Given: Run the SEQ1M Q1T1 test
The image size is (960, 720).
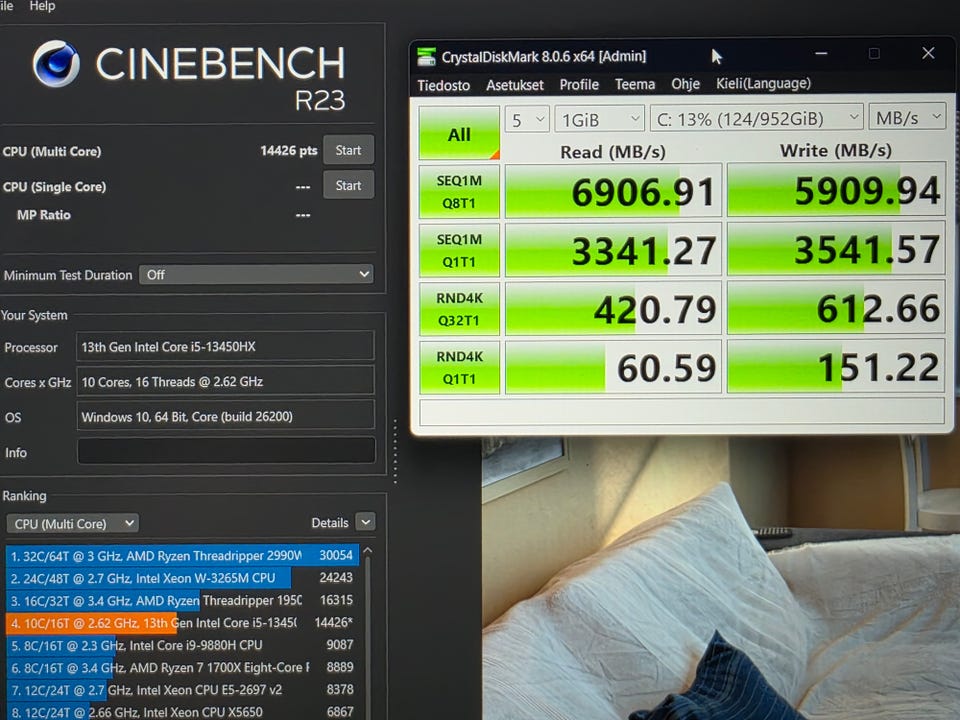Looking at the screenshot, I should (459, 250).
